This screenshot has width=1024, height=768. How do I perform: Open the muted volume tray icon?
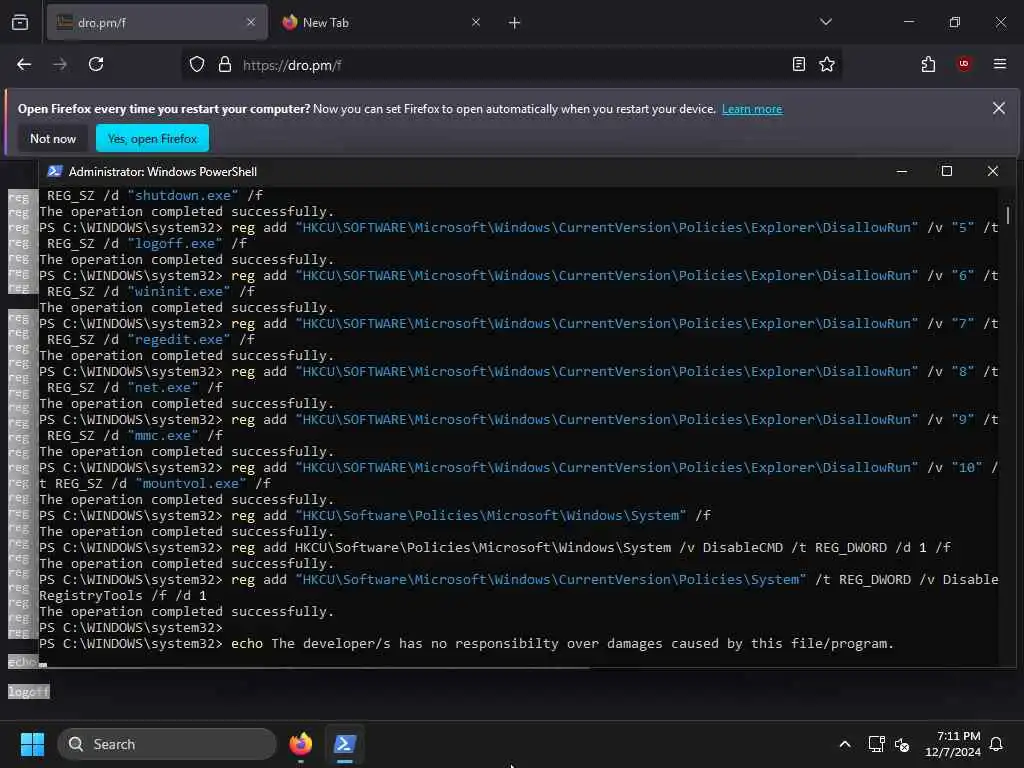pos(903,744)
